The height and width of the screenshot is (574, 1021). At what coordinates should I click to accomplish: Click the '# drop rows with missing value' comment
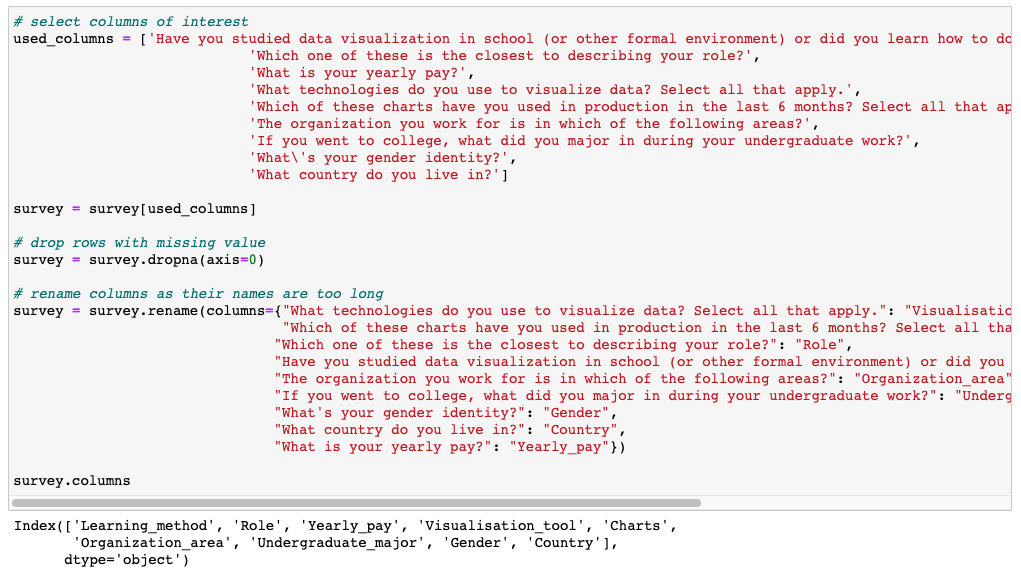[140, 243]
